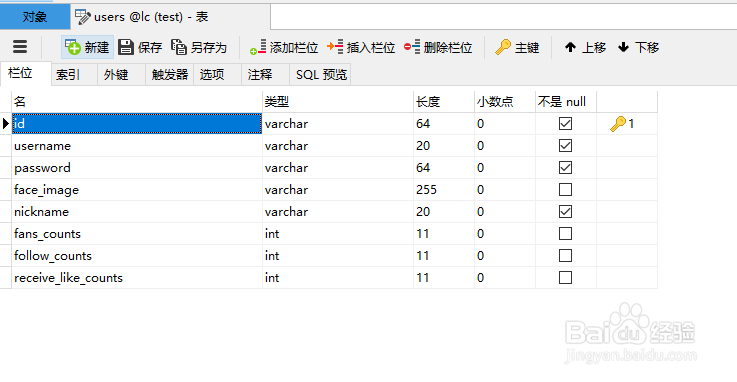The image size is (737, 382).
Task: Click the int type of fans_counts
Action: pyautogui.click(x=338, y=234)
